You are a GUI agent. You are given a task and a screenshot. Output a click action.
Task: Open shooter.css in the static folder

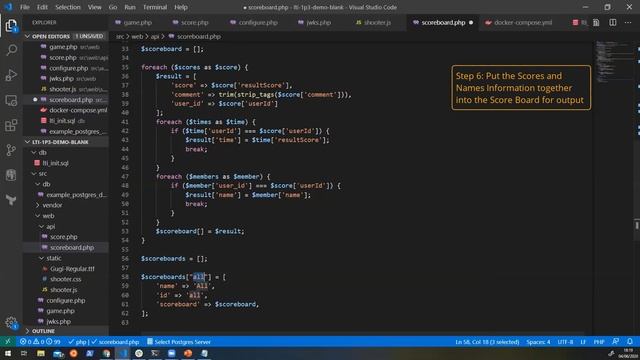(x=65, y=279)
